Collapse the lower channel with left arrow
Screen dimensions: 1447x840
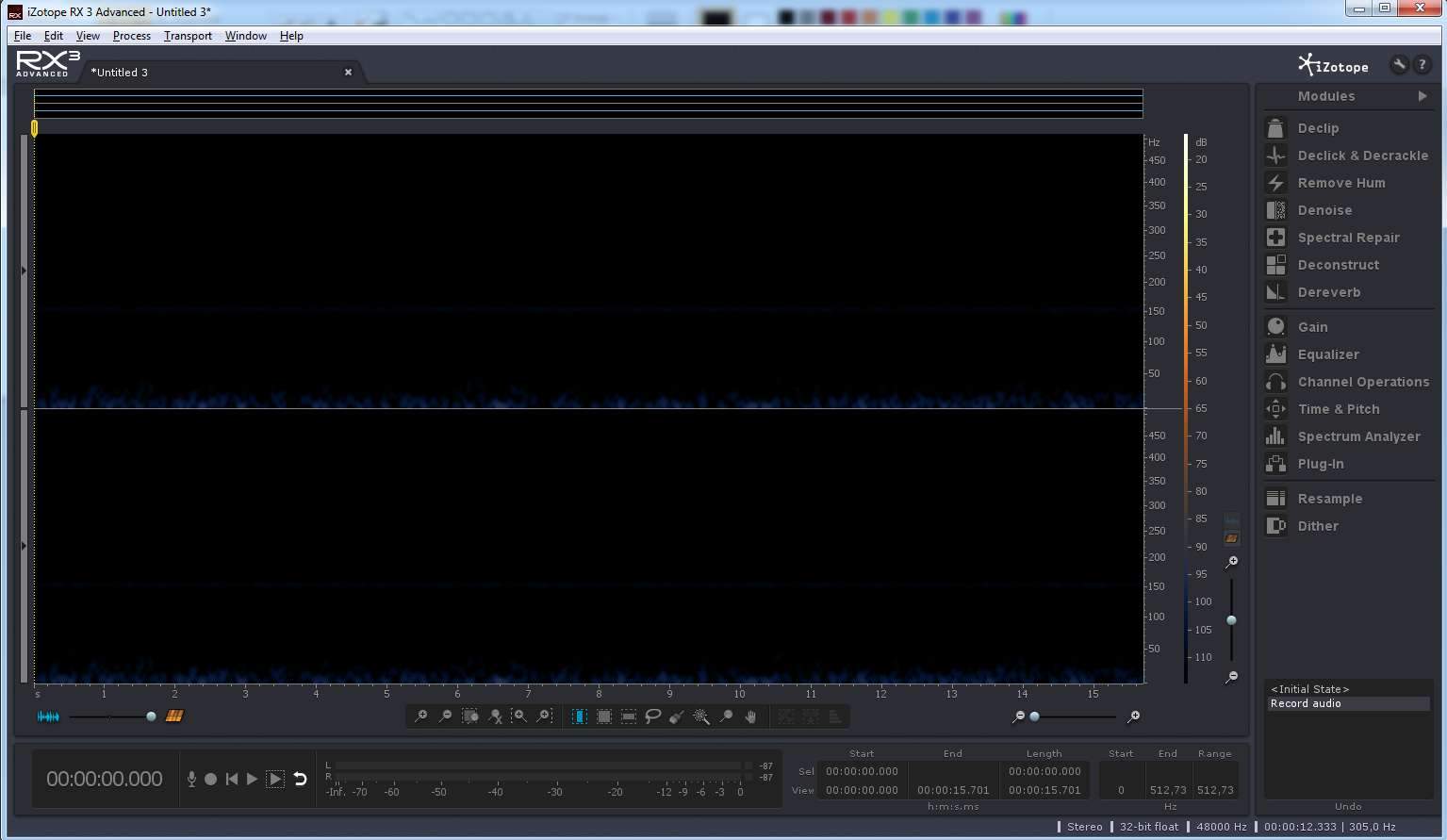point(25,546)
